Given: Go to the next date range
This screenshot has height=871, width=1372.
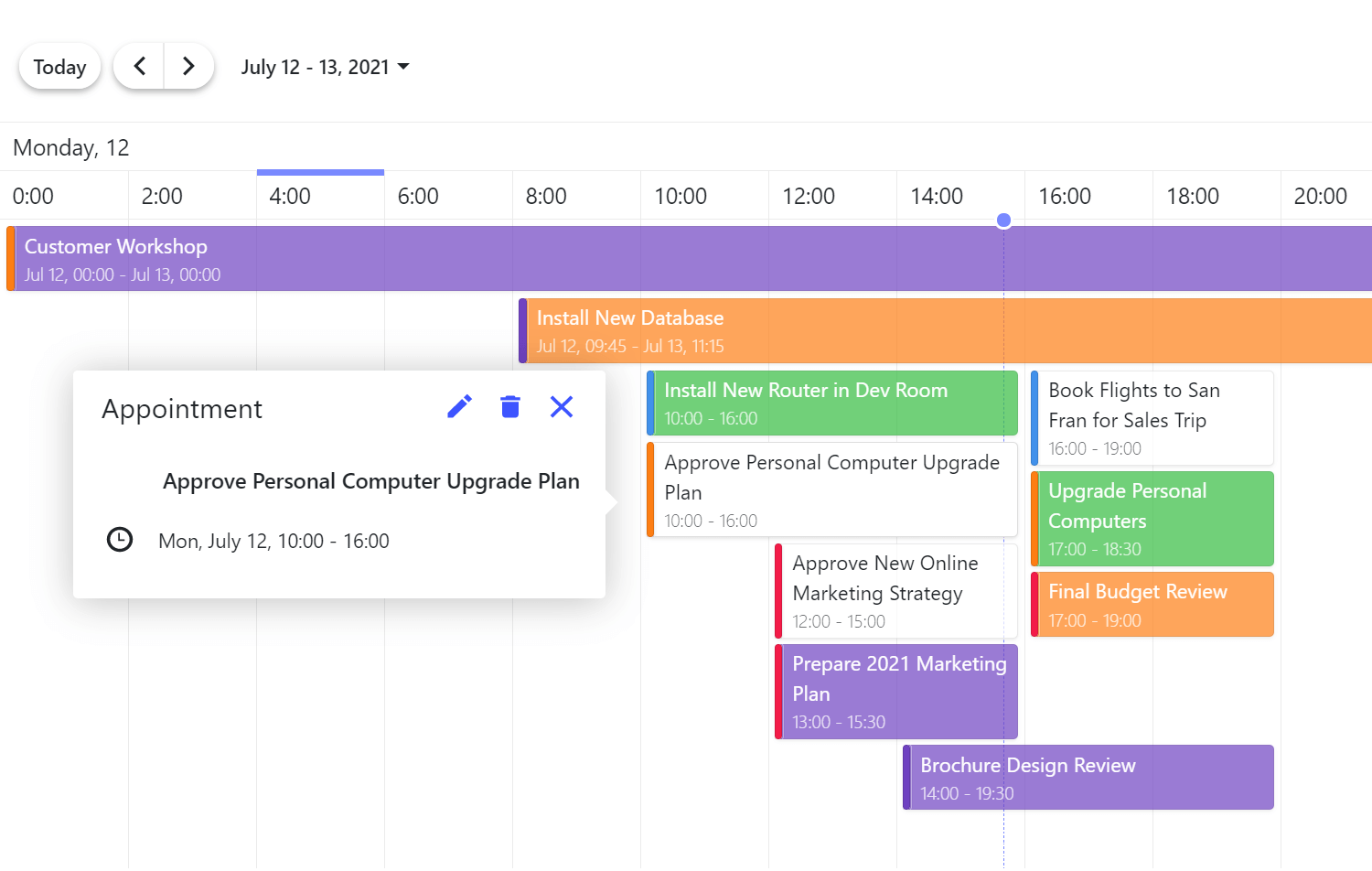Looking at the screenshot, I should click(x=188, y=67).
